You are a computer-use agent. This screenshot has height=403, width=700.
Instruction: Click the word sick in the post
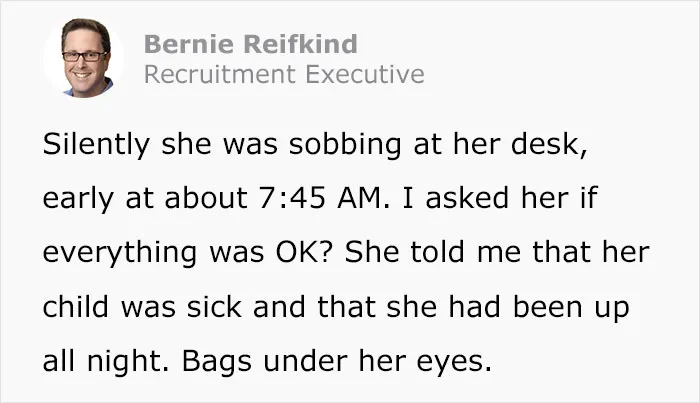[x=214, y=307]
